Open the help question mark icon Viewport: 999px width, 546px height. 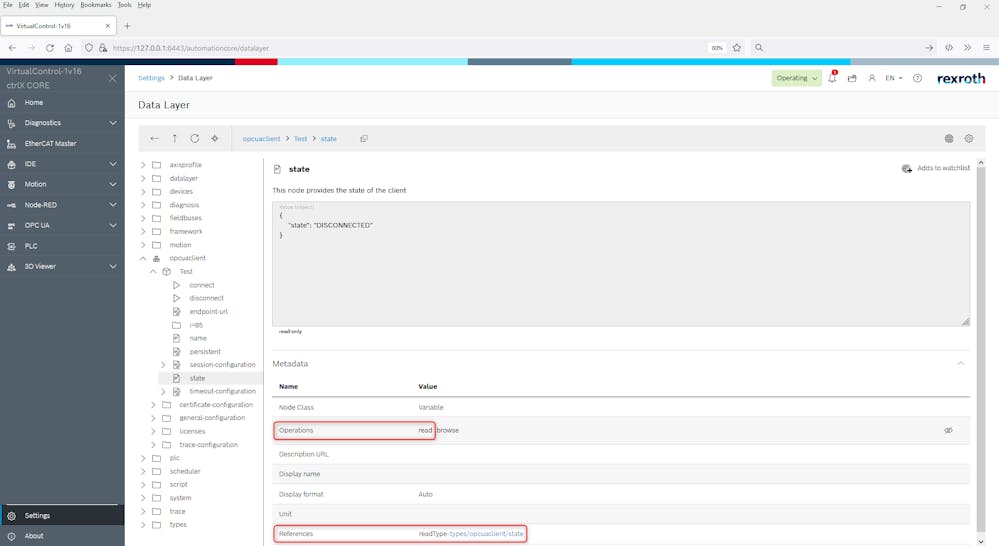click(x=917, y=78)
